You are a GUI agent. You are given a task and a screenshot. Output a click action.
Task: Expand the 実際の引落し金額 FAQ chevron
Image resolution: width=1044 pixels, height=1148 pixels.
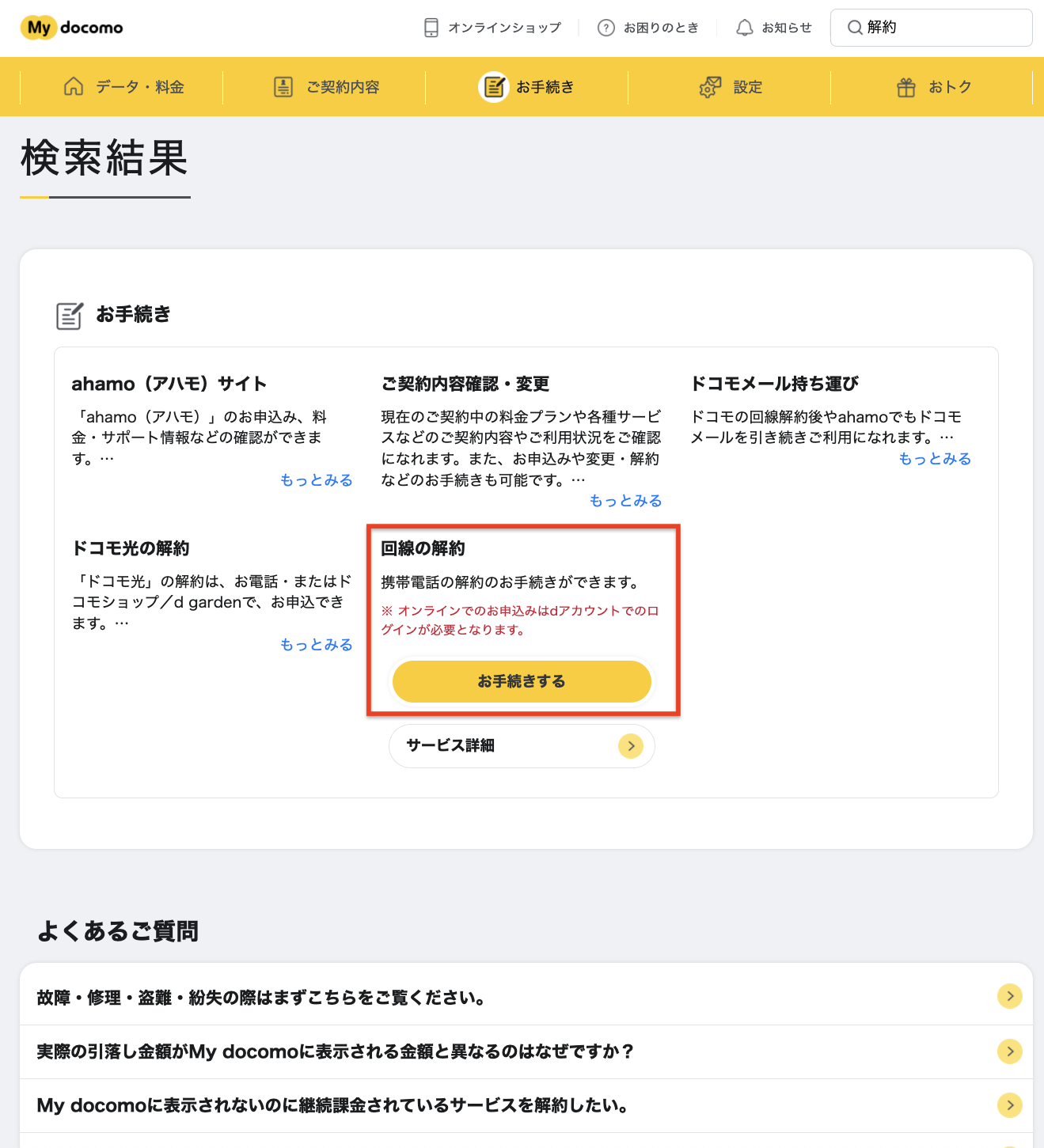click(x=1010, y=1051)
